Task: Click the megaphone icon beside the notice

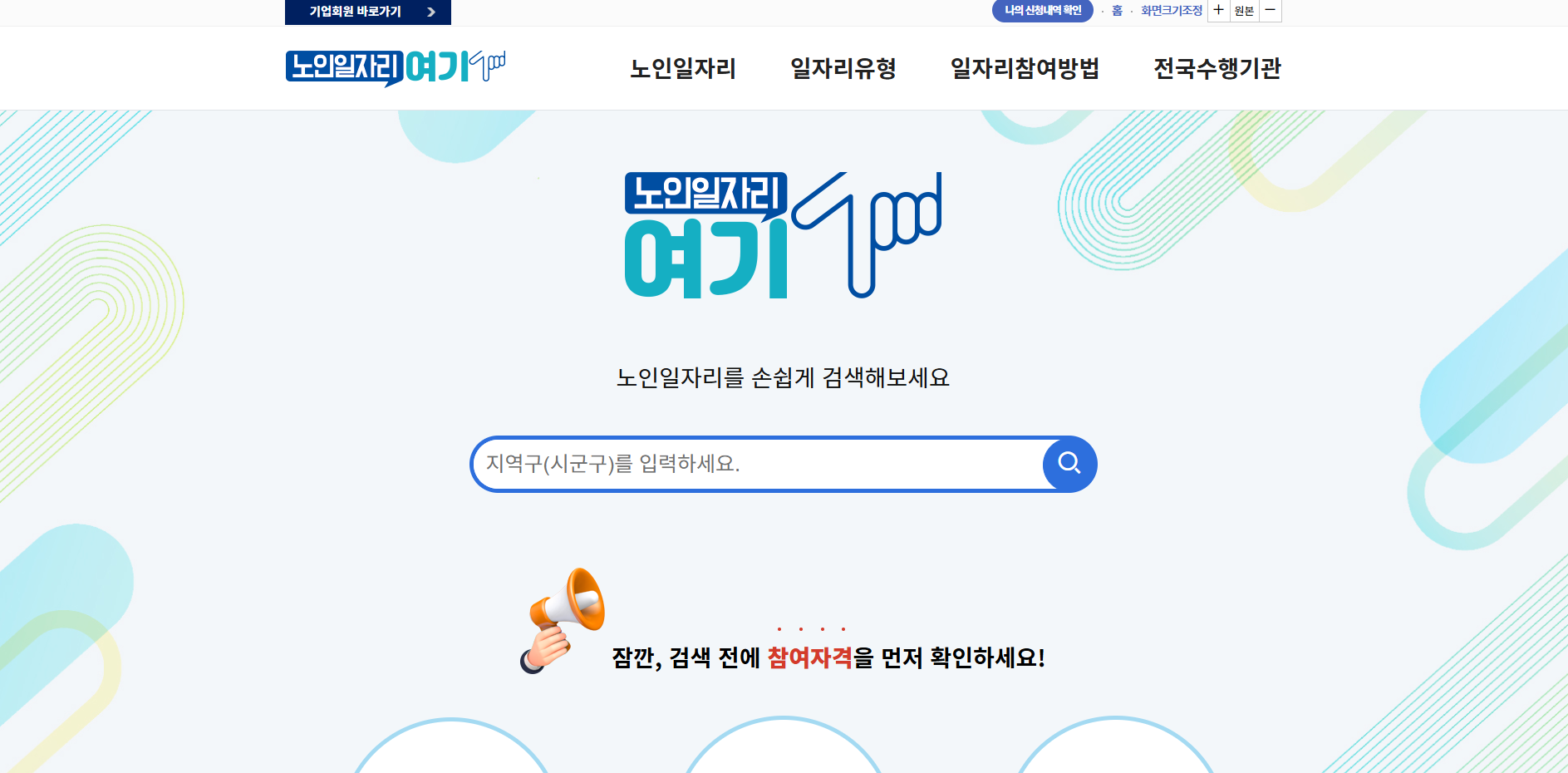Action: coord(563,620)
